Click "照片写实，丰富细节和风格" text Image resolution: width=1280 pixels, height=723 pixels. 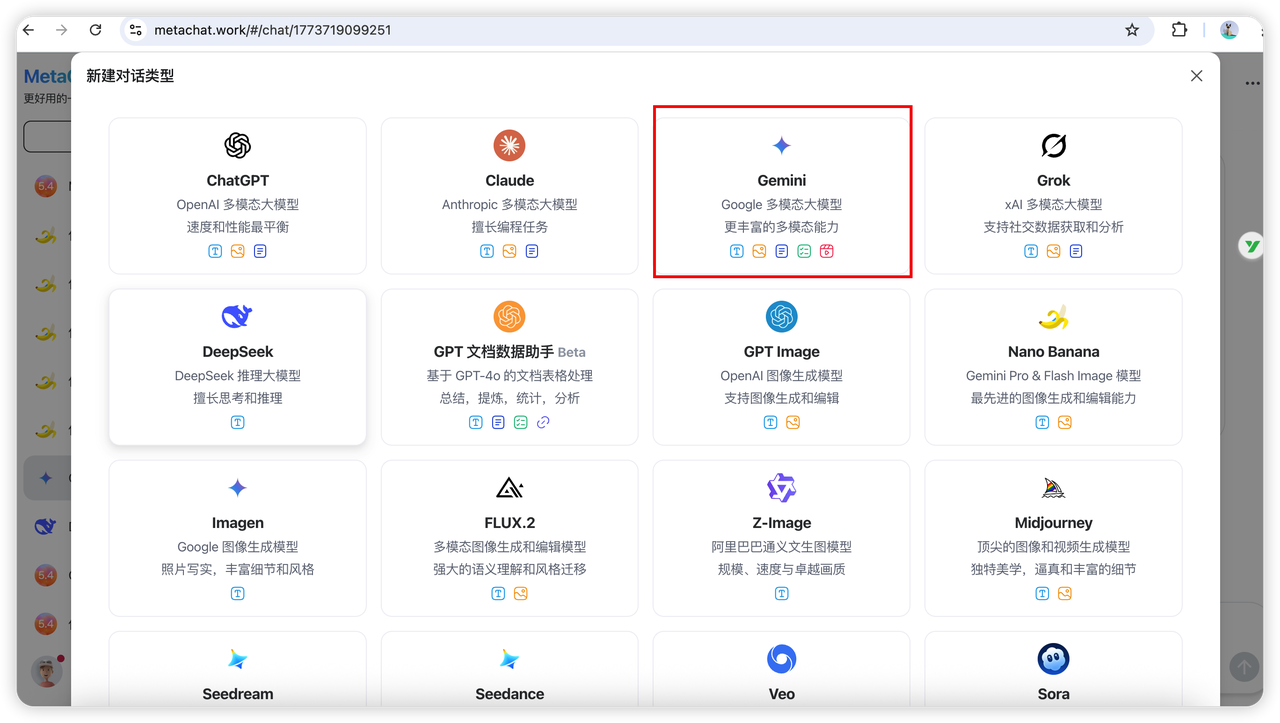pos(237,569)
